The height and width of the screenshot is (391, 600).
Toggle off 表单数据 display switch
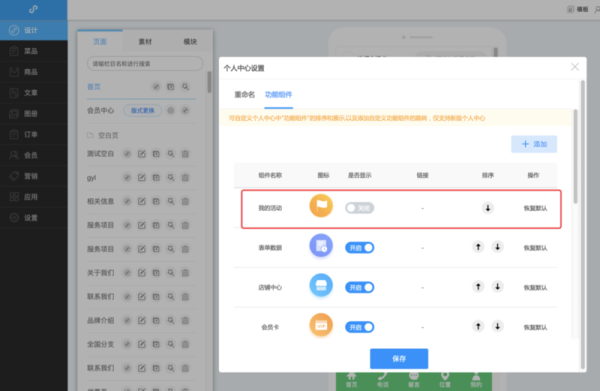[360, 248]
